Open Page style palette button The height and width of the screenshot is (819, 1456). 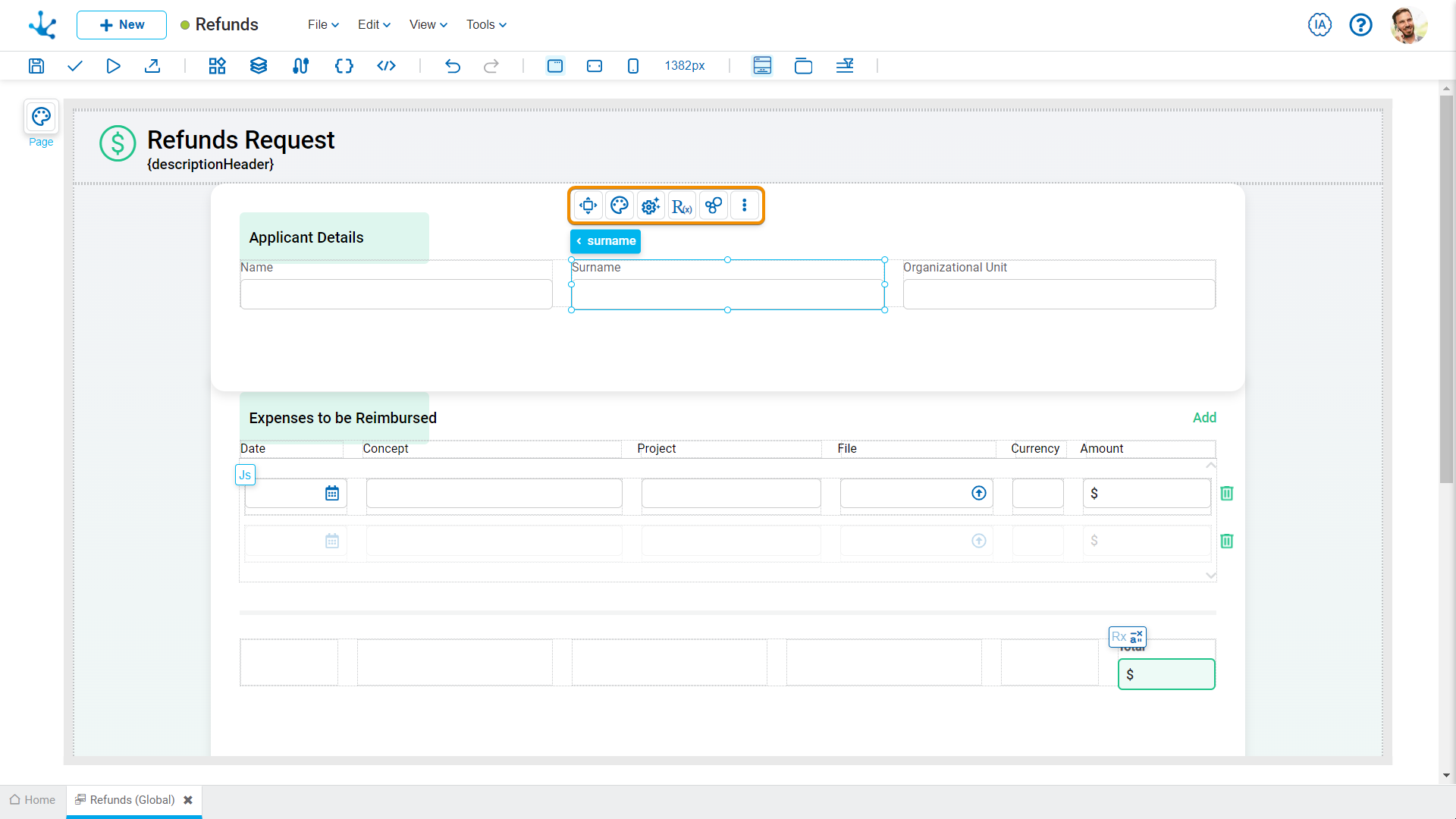[x=41, y=117]
